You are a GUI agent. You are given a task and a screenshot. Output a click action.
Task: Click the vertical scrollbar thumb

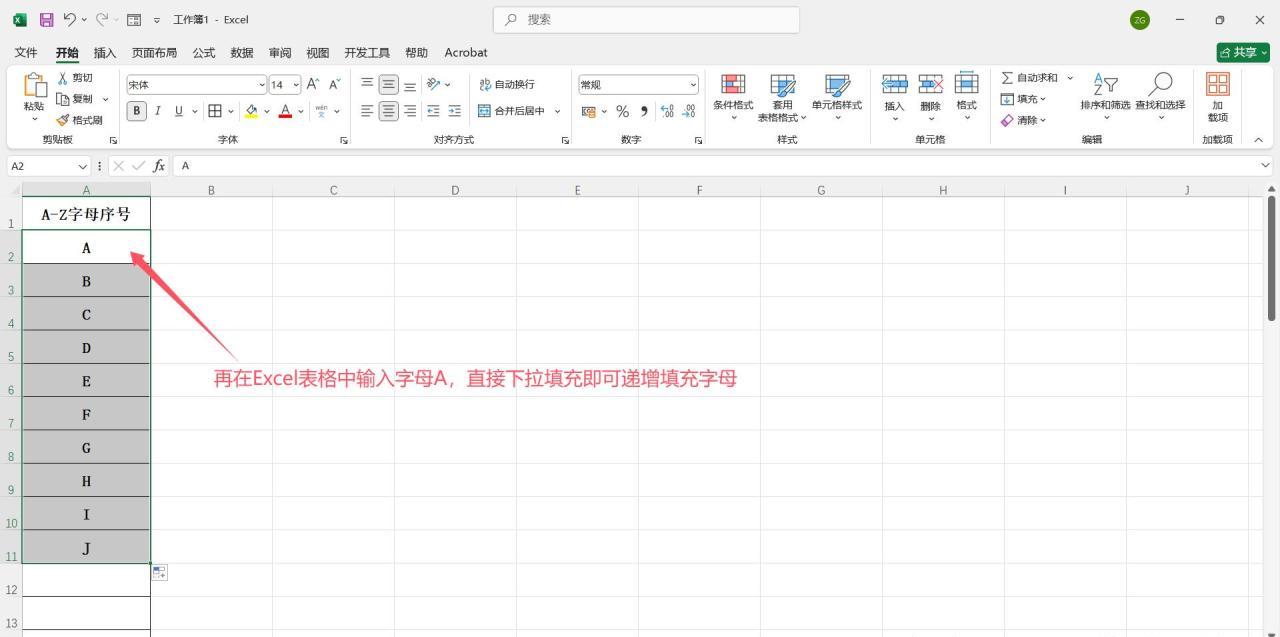tap(1271, 258)
